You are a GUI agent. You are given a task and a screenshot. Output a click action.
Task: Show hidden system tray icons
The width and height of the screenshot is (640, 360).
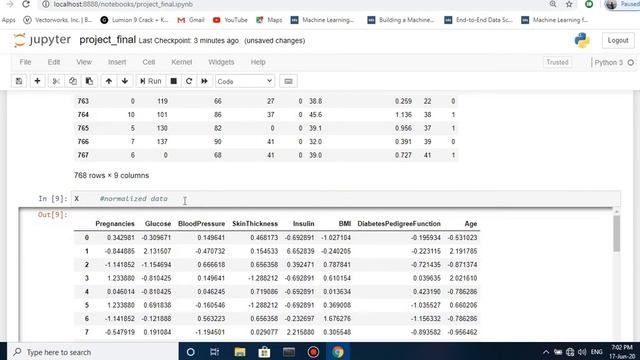click(x=546, y=352)
